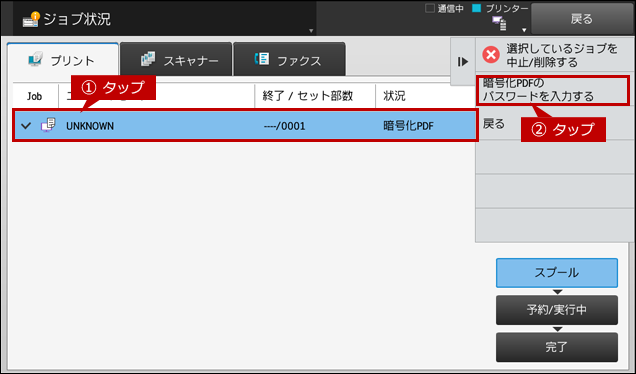Show the 予約/実行中 job list
636x374 pixels.
click(x=556, y=310)
